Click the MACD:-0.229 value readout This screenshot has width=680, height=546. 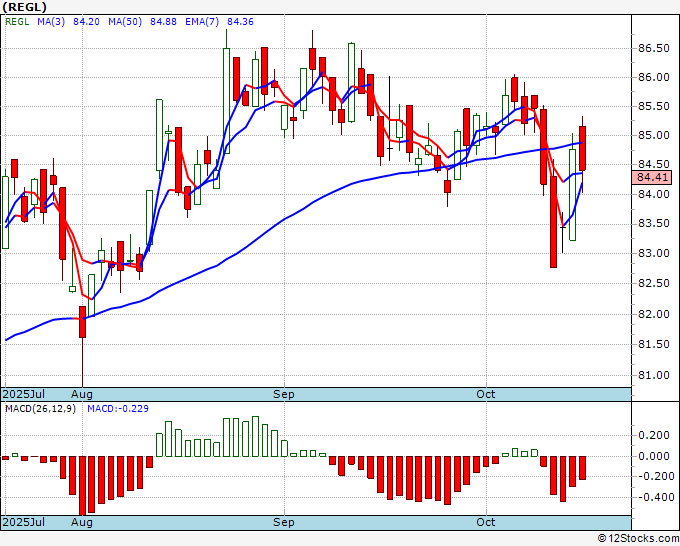point(118,409)
